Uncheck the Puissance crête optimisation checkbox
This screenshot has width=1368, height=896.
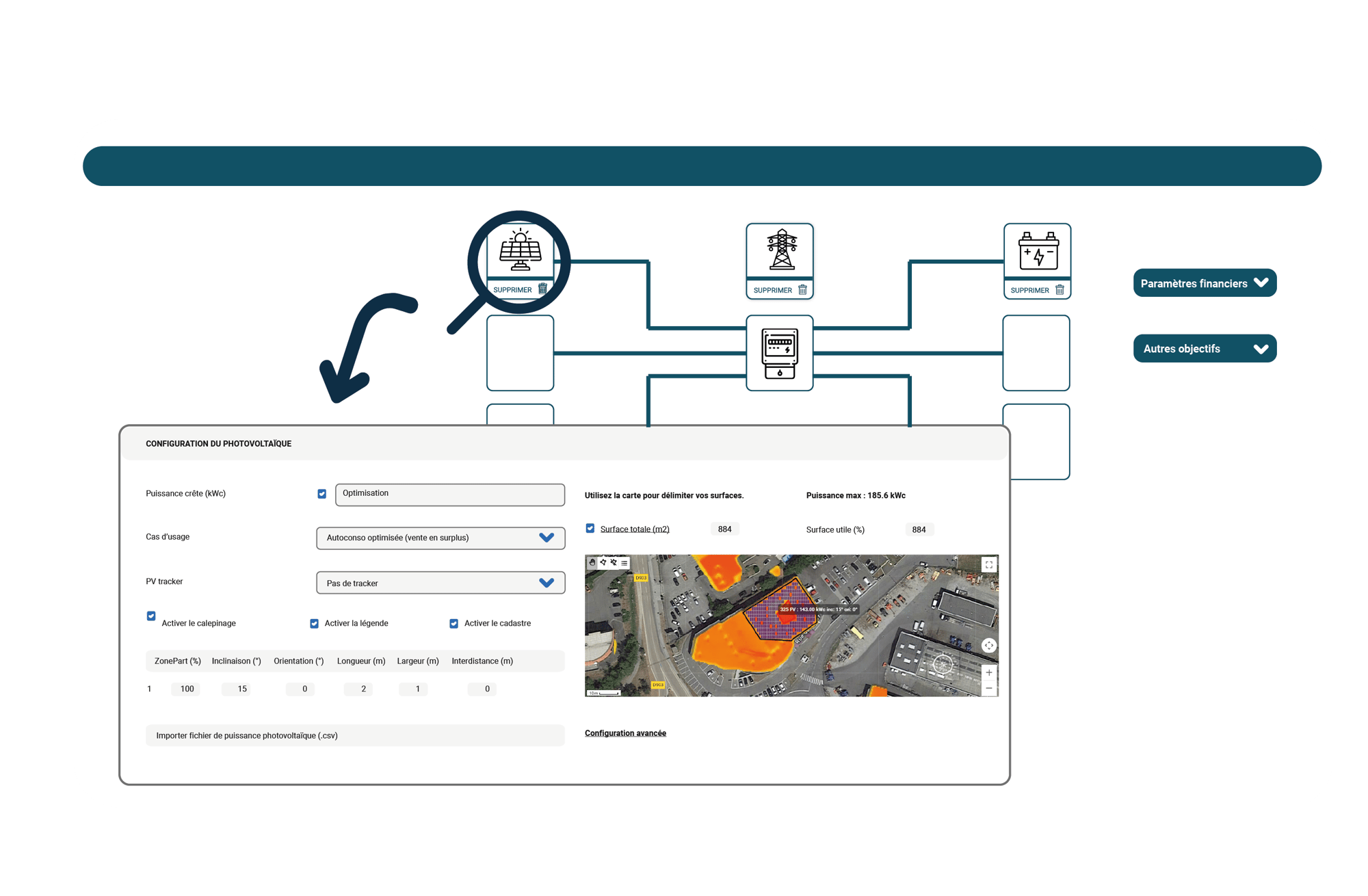[x=322, y=494]
